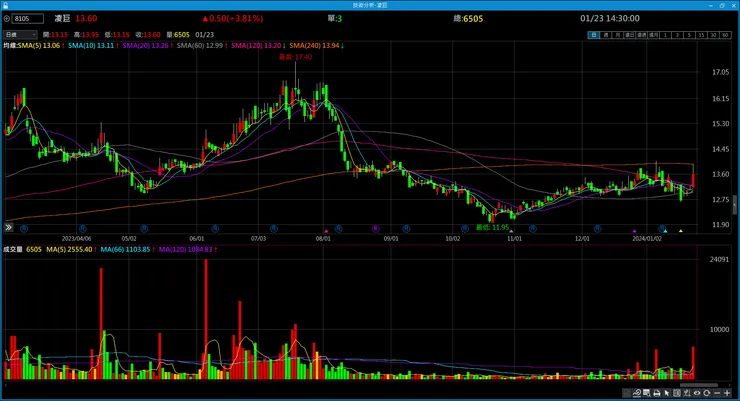This screenshot has height=401, width=740.
Task: Select the 日 daily timeframe button
Action: click(594, 35)
